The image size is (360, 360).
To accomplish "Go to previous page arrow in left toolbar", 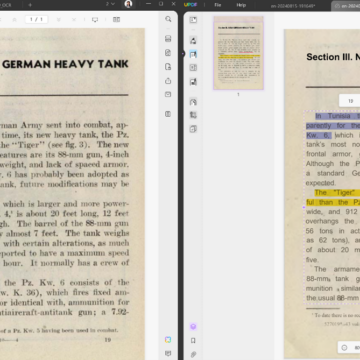I will pyautogui.click(x=14, y=20).
